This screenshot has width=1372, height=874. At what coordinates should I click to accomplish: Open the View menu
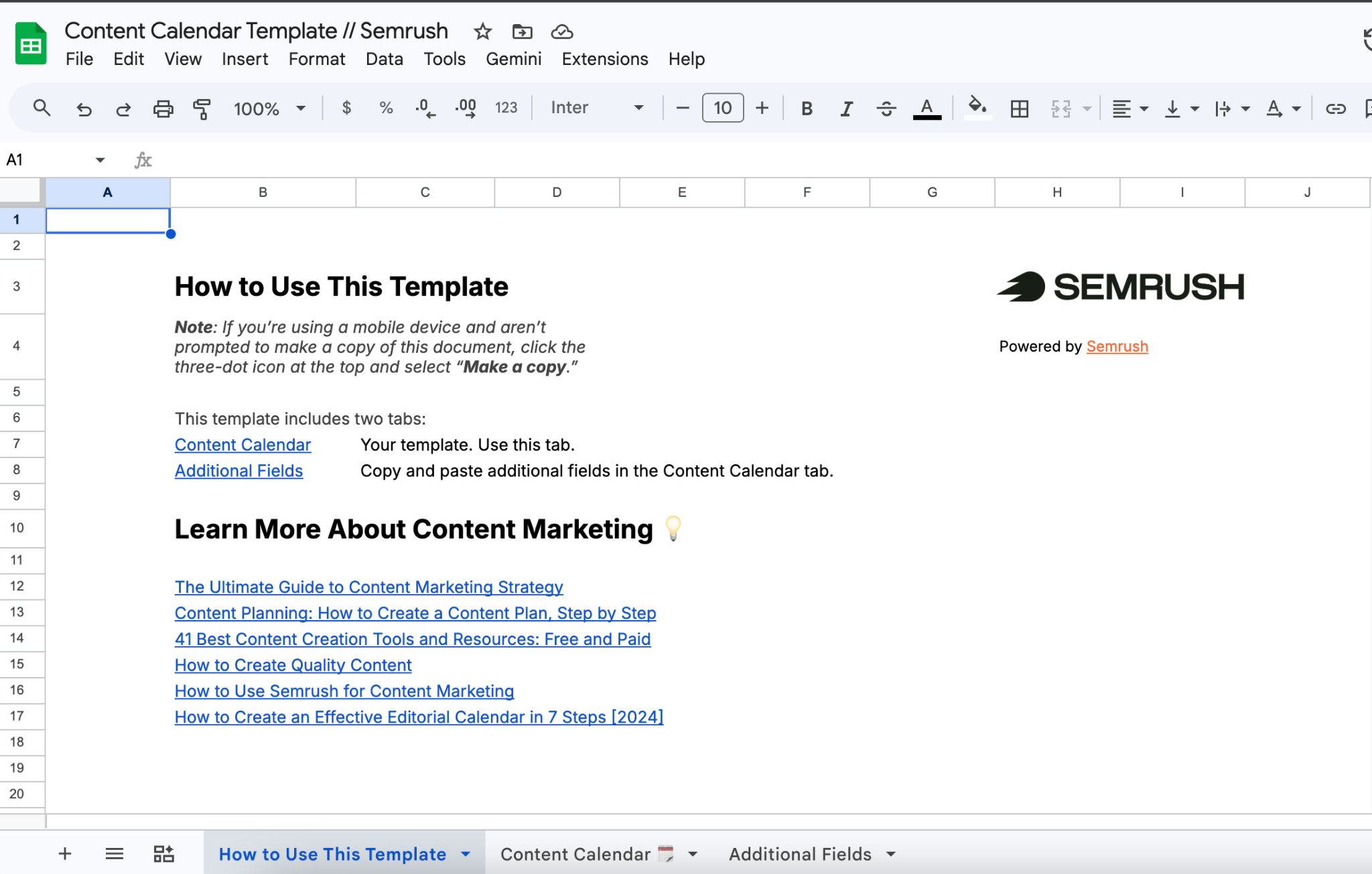pos(183,59)
